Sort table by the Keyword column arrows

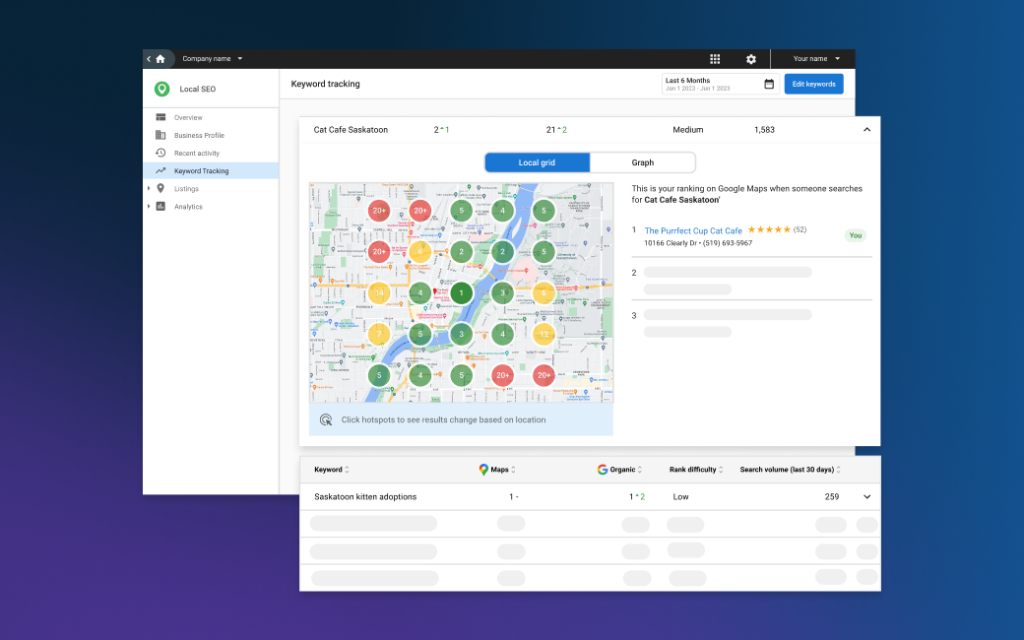tap(347, 470)
